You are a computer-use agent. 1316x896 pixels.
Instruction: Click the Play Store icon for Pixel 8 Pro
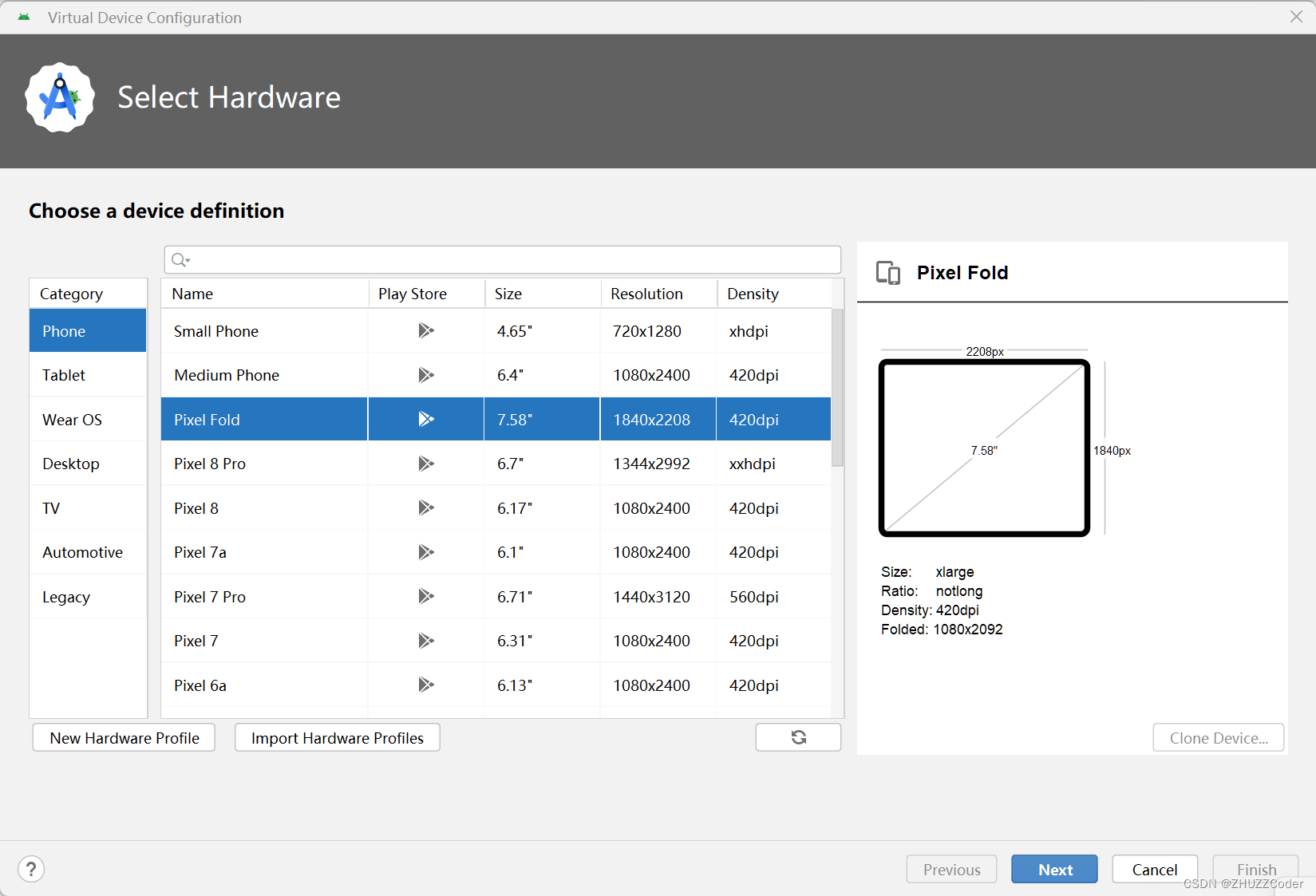pos(426,464)
